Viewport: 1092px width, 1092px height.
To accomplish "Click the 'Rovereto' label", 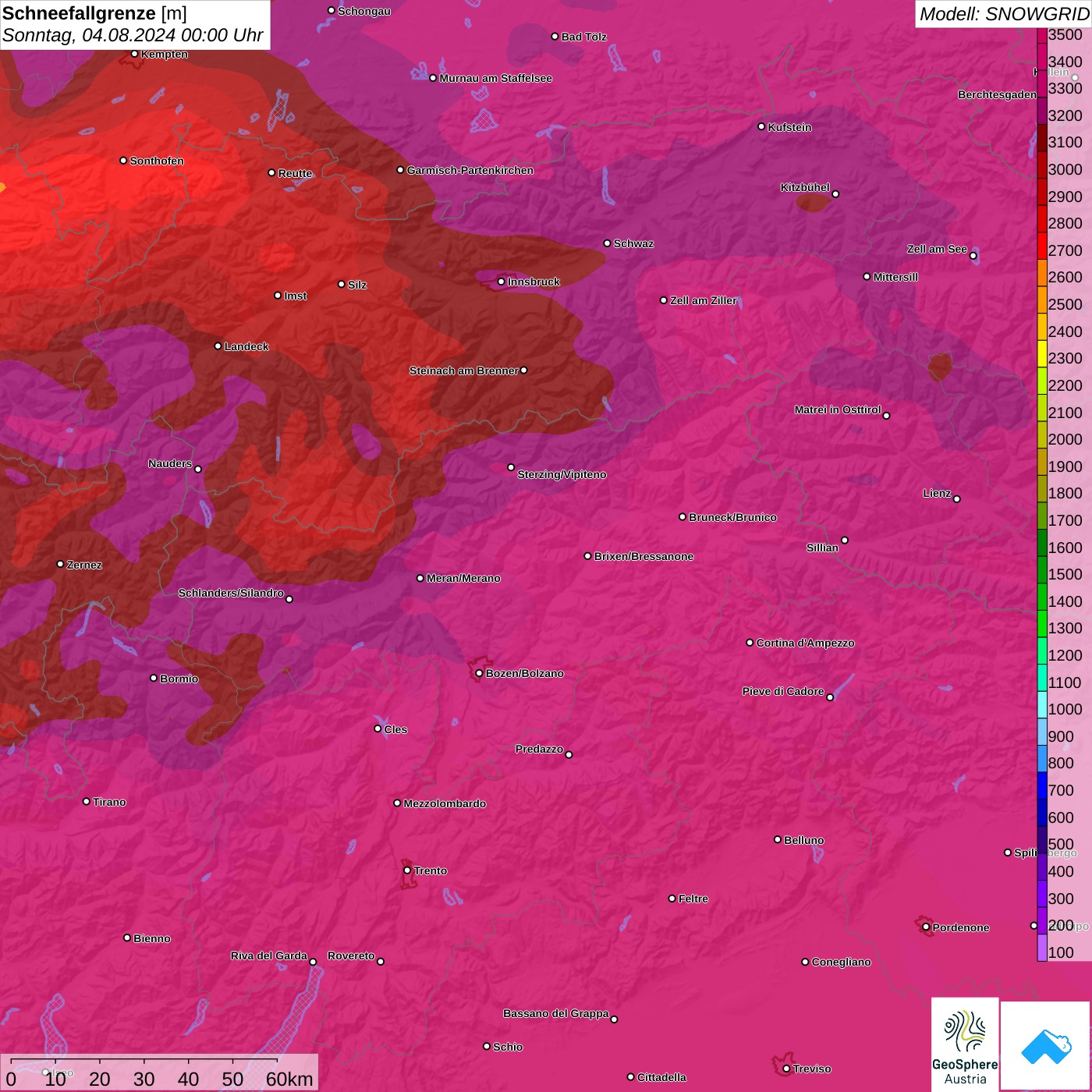I will tap(351, 955).
